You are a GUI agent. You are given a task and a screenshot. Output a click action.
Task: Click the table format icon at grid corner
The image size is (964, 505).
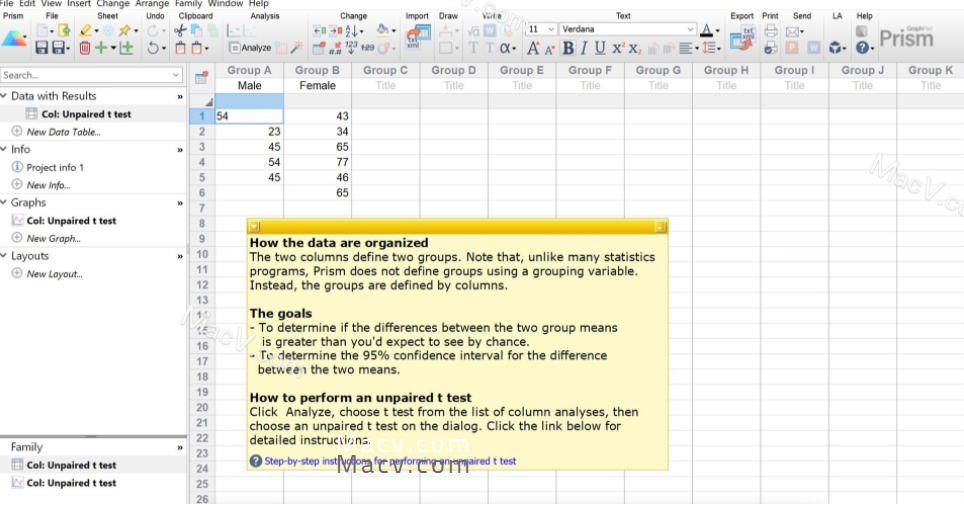pyautogui.click(x=201, y=78)
